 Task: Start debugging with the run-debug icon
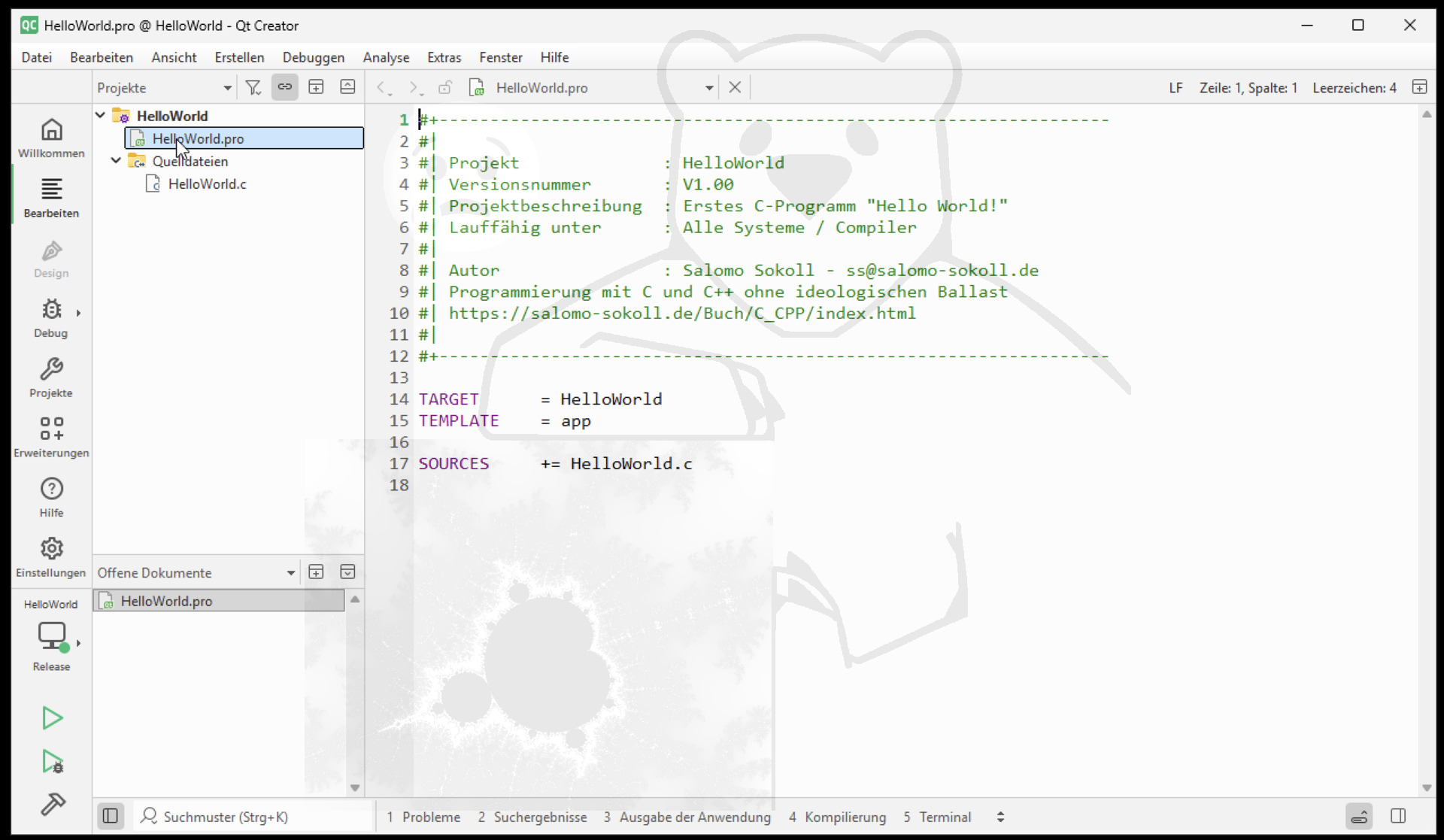click(52, 762)
